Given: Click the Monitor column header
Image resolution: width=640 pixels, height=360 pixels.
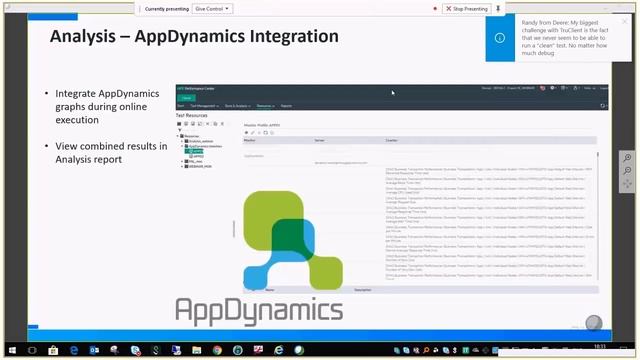Looking at the screenshot, I should pos(250,140).
